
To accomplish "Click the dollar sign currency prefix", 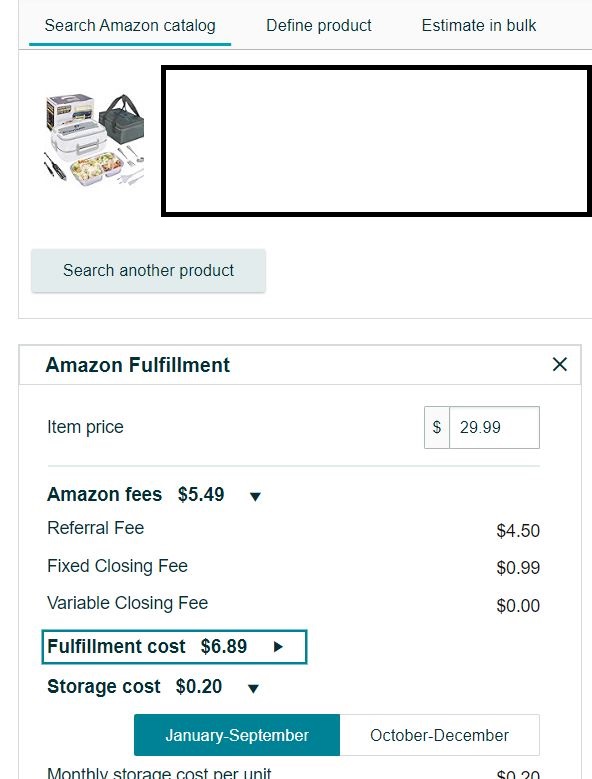I will pos(437,427).
